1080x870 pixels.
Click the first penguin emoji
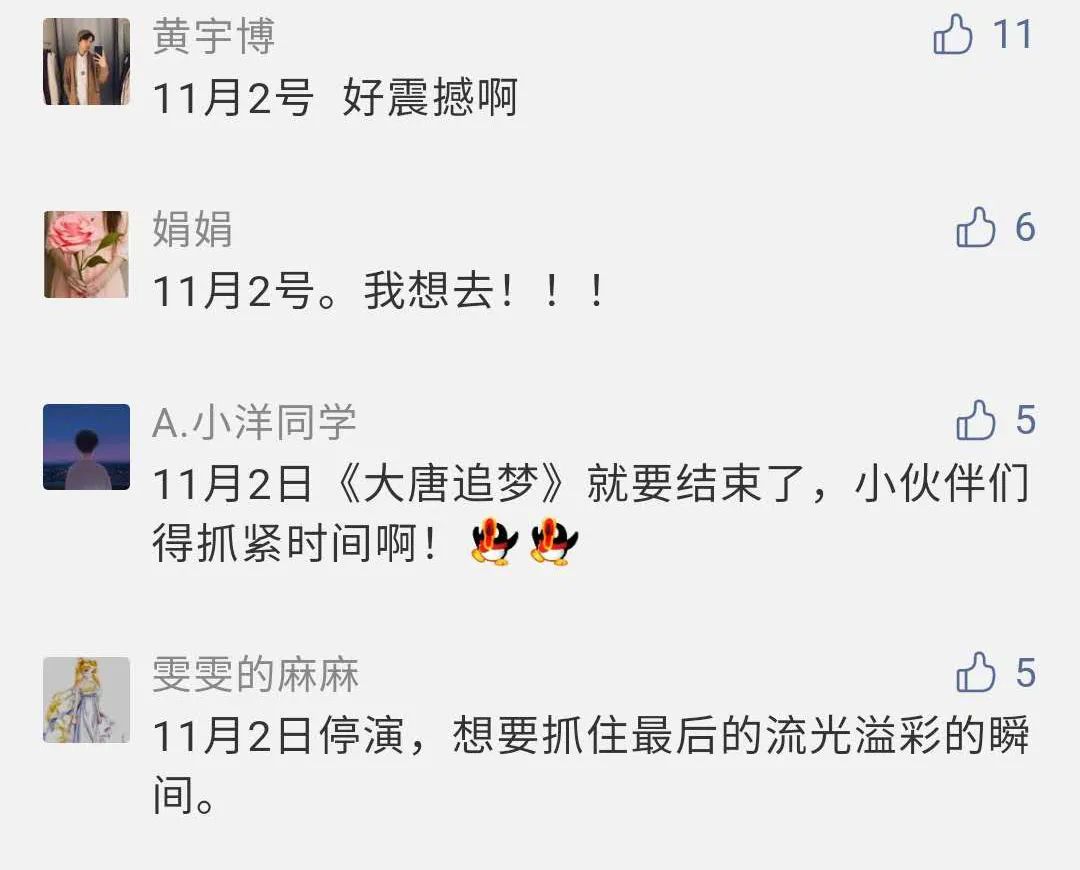coord(495,542)
